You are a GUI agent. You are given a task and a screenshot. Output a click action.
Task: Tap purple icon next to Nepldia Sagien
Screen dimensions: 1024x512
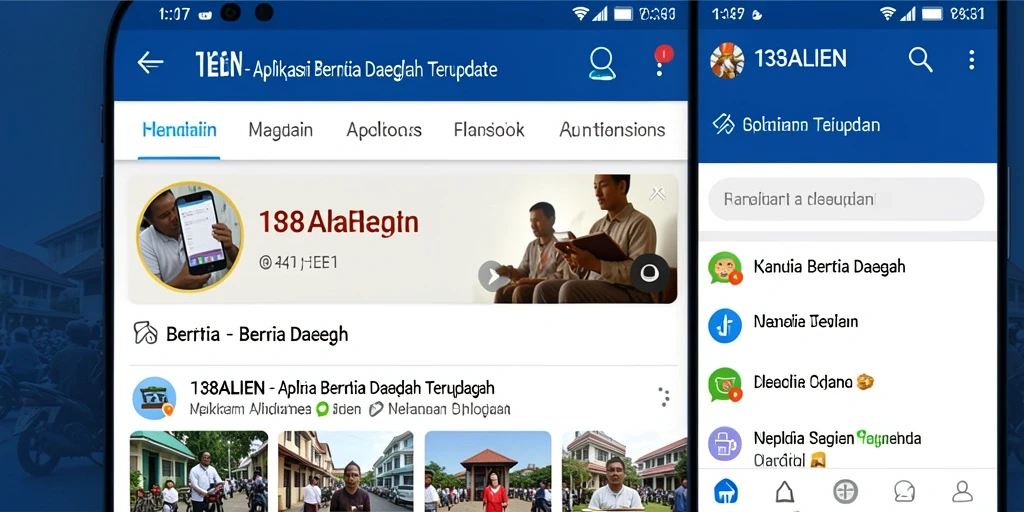tap(725, 443)
